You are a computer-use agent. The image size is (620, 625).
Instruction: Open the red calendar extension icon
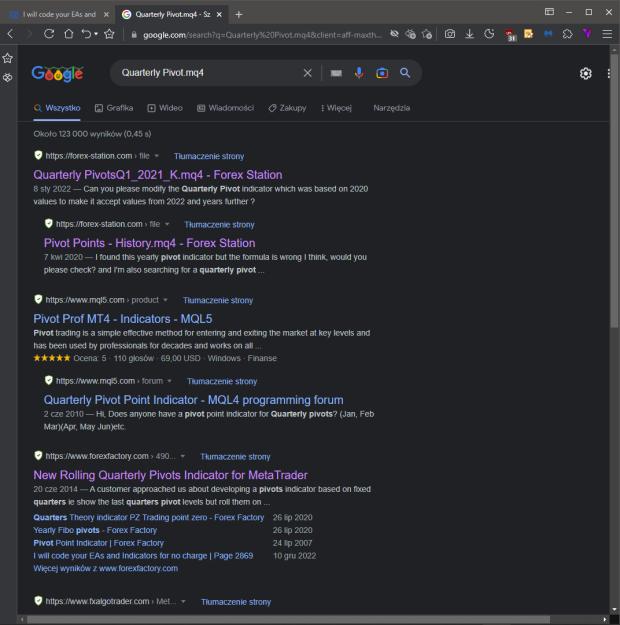pos(510,35)
